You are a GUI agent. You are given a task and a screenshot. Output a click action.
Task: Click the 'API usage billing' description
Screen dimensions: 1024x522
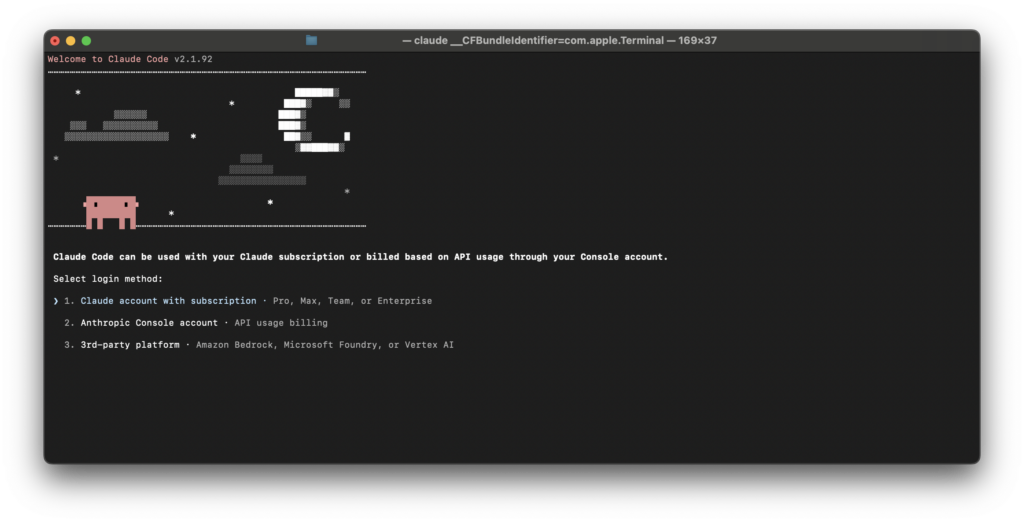point(281,323)
